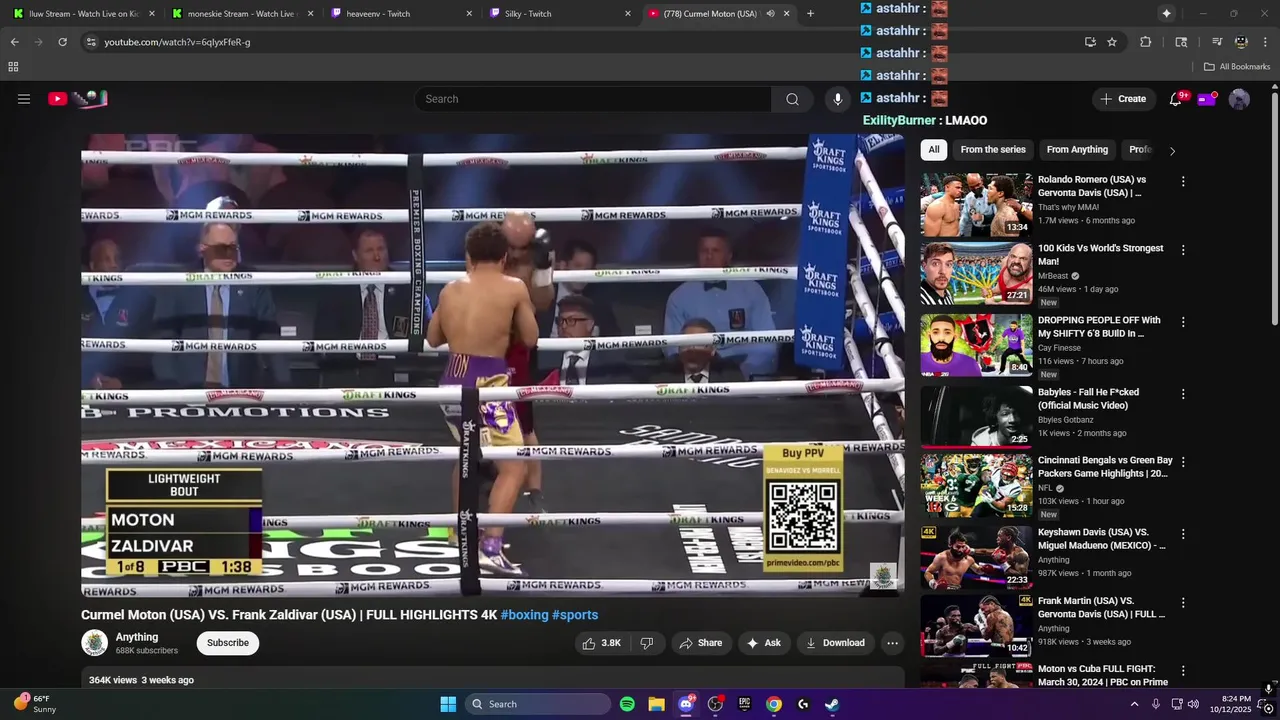The width and height of the screenshot is (1280, 720).
Task: Reload the page in browser toolbar
Action: [62, 42]
